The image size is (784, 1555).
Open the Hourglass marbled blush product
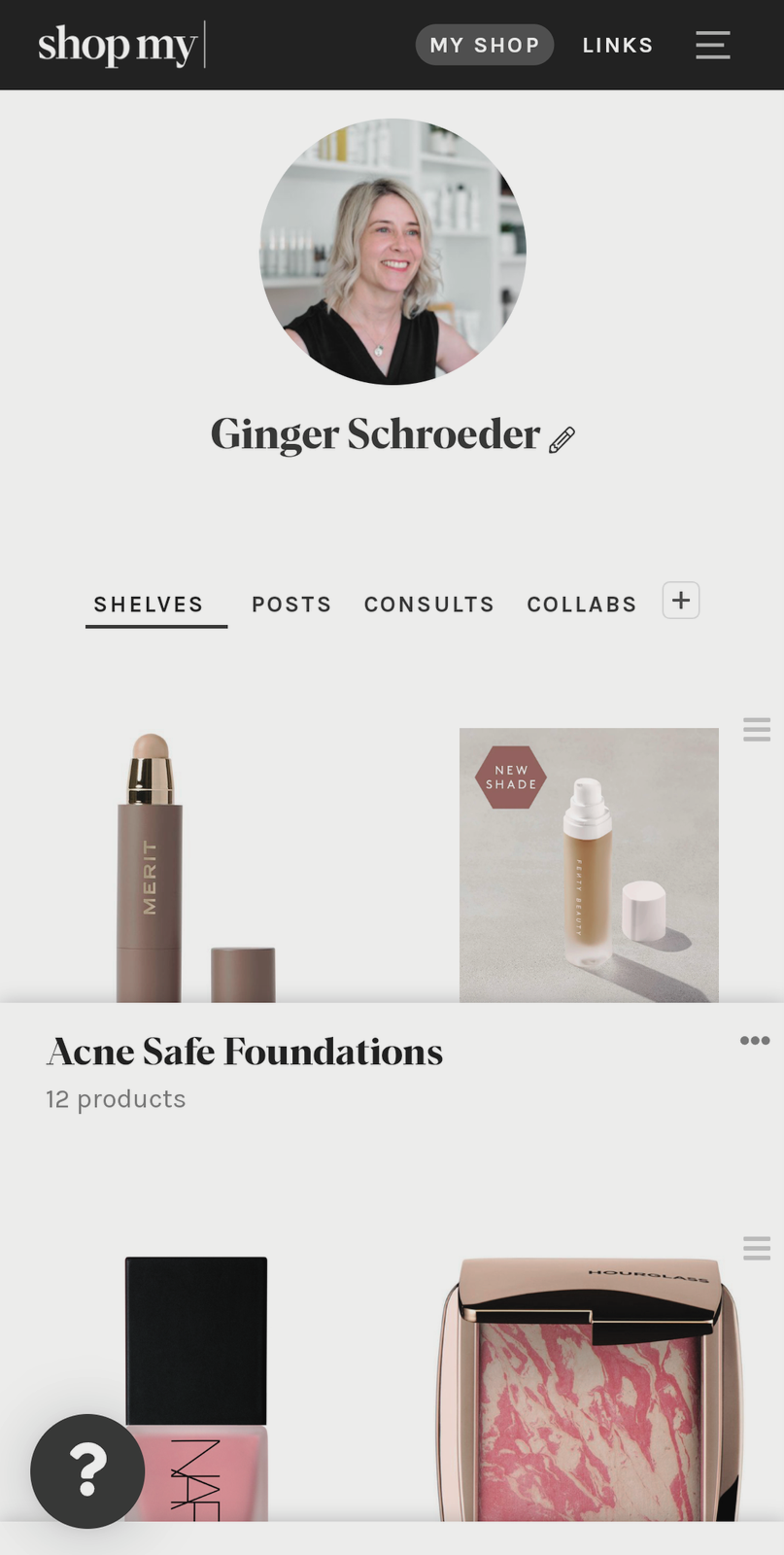click(589, 1390)
